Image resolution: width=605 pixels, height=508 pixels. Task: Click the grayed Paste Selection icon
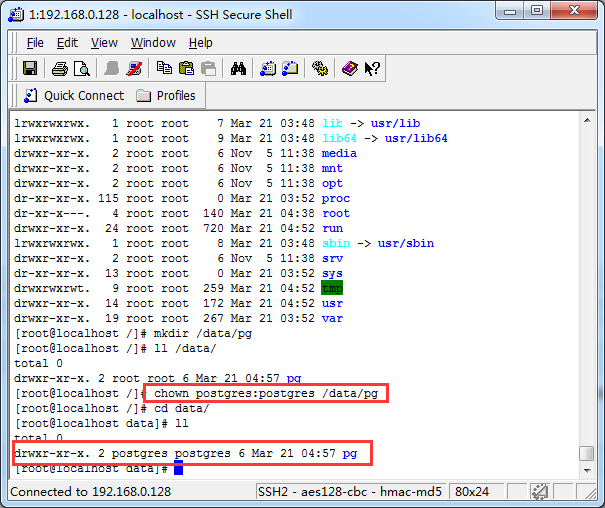point(208,69)
